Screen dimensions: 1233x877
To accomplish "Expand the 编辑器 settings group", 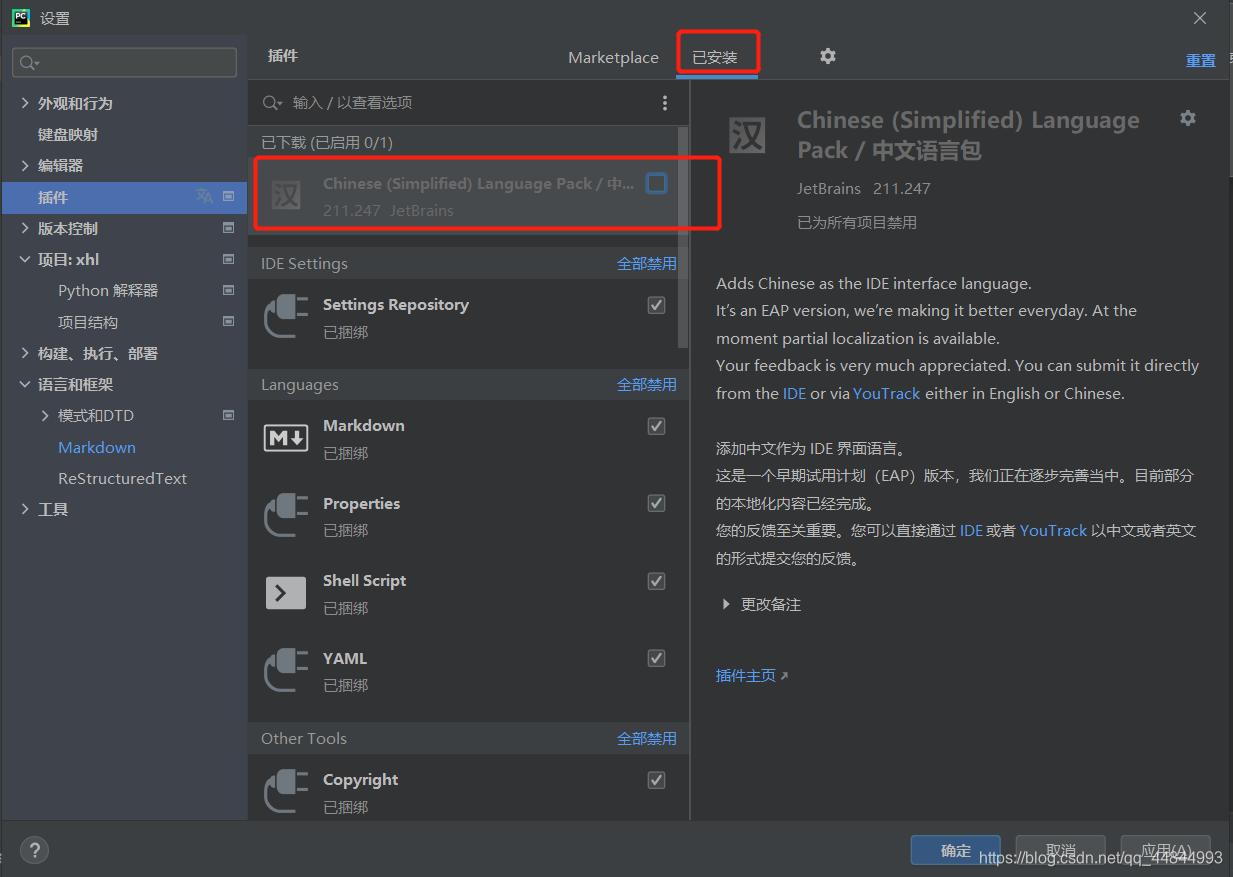I will [25, 165].
